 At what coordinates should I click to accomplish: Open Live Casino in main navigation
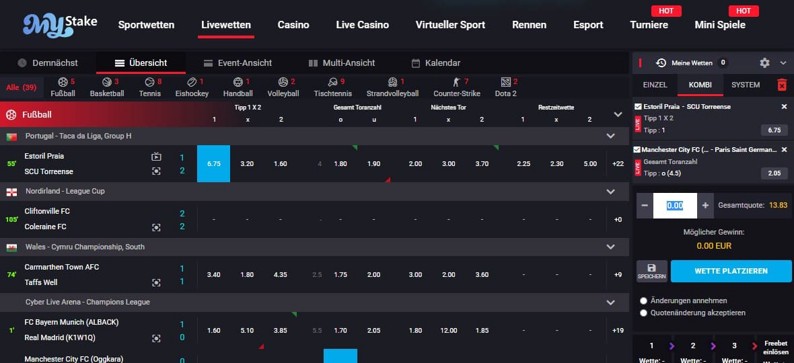[363, 25]
